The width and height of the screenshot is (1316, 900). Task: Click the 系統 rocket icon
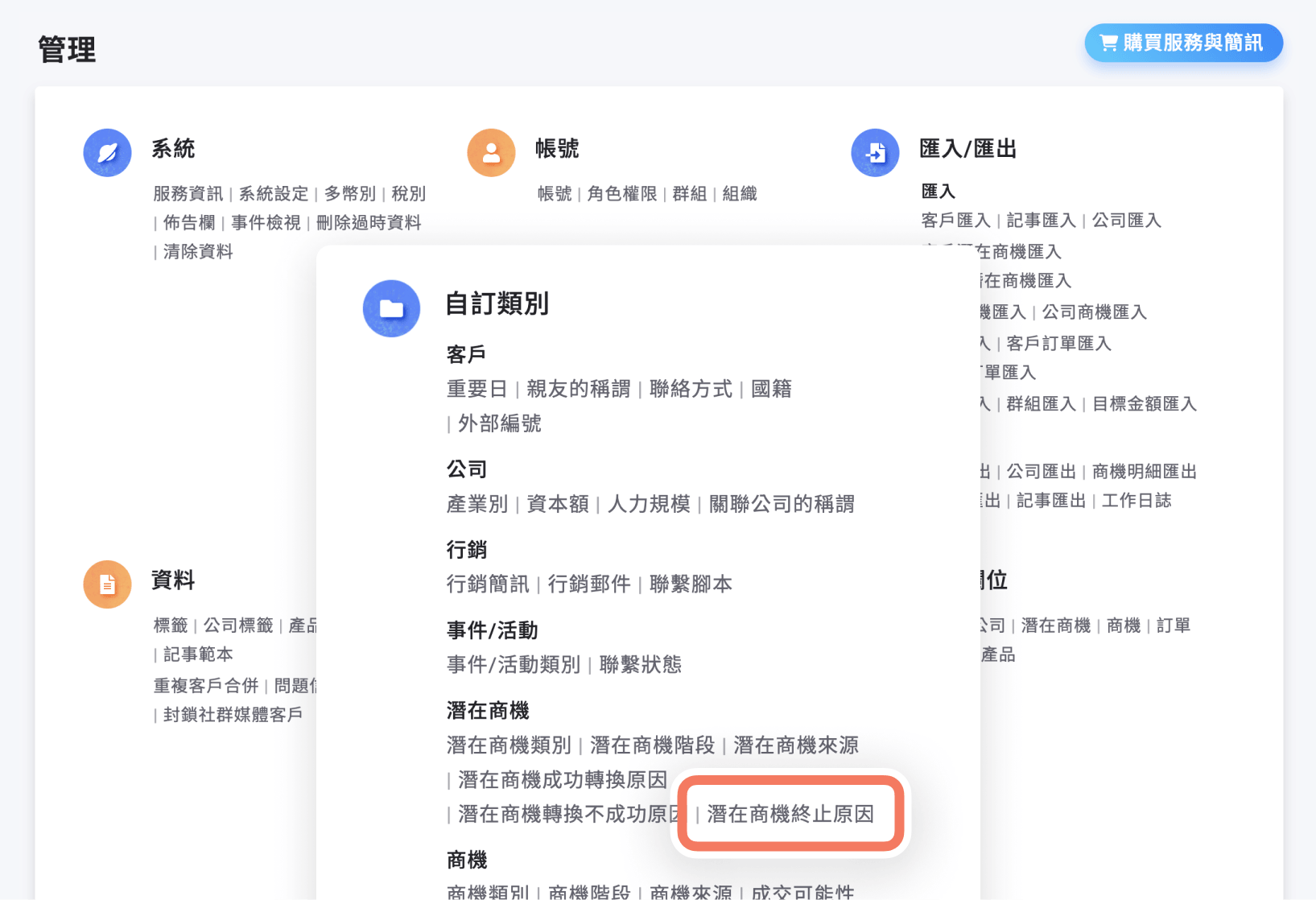pos(107,152)
